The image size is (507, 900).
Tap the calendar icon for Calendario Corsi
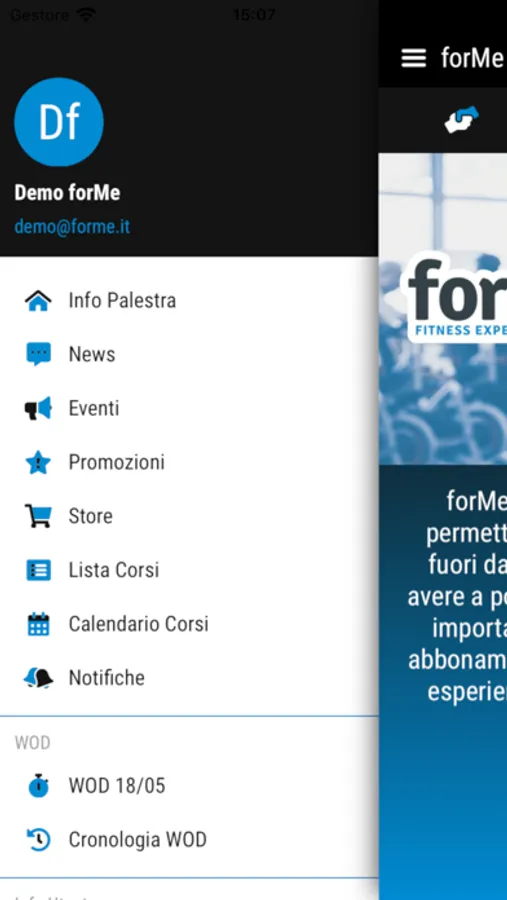pyautogui.click(x=38, y=624)
